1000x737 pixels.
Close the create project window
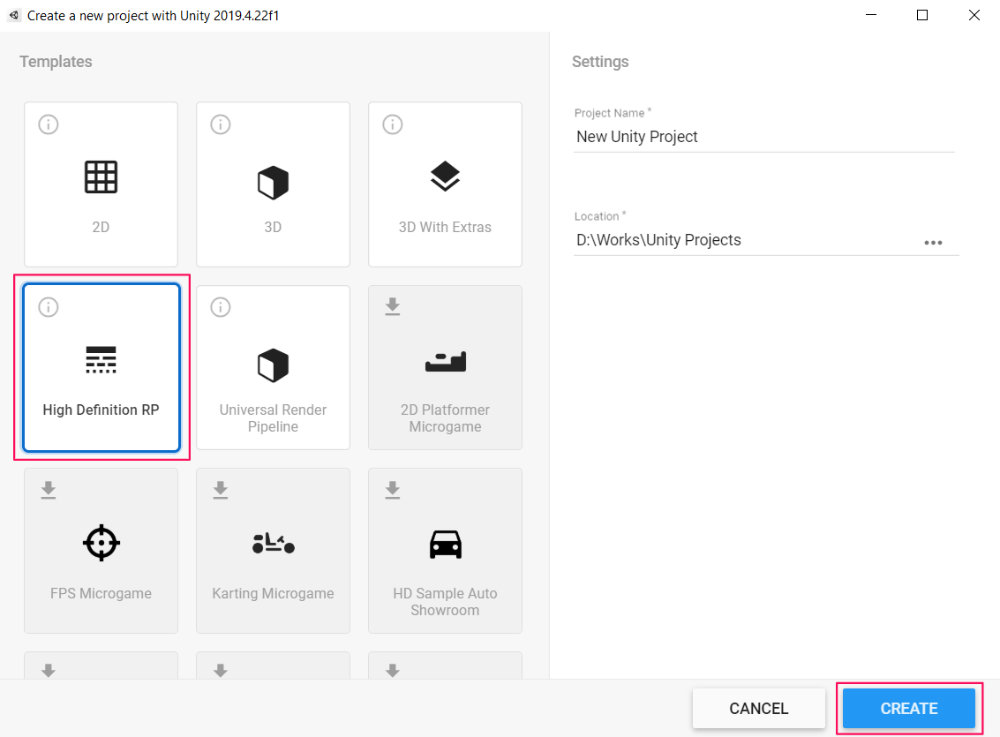tap(974, 15)
